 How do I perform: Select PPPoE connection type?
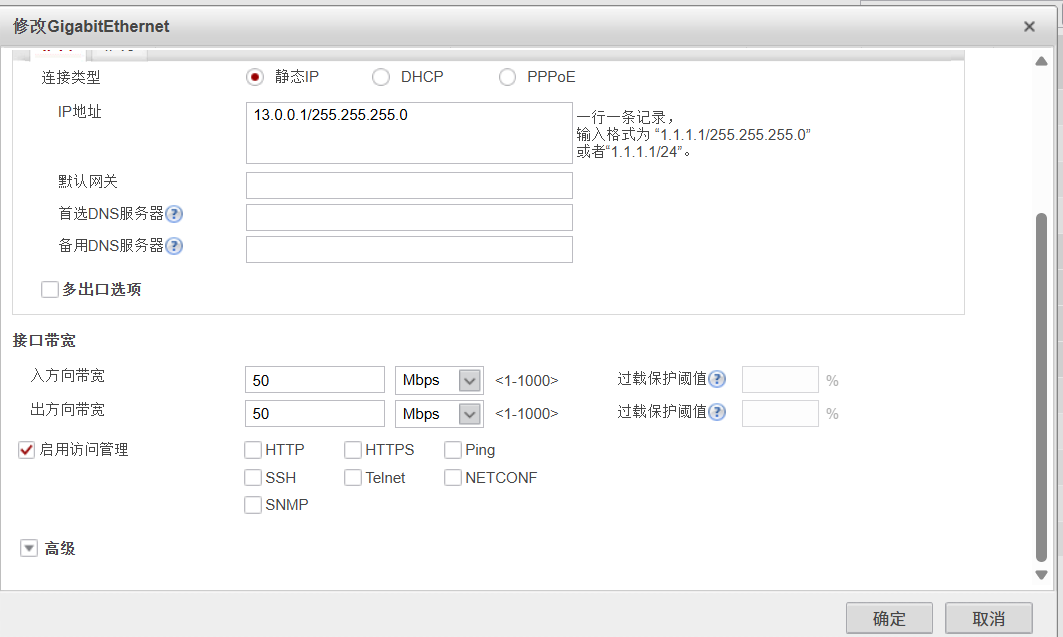tap(507, 77)
